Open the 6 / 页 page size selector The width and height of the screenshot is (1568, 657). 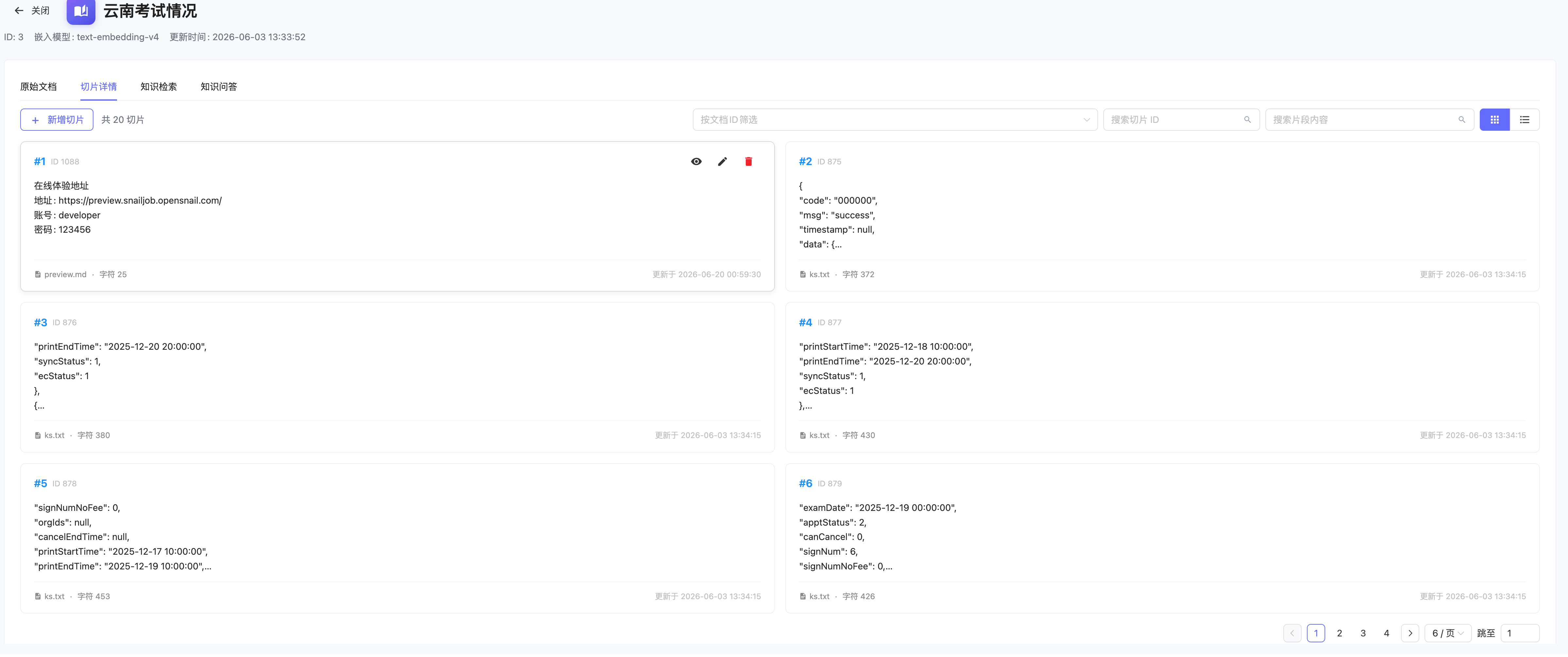[1447, 633]
